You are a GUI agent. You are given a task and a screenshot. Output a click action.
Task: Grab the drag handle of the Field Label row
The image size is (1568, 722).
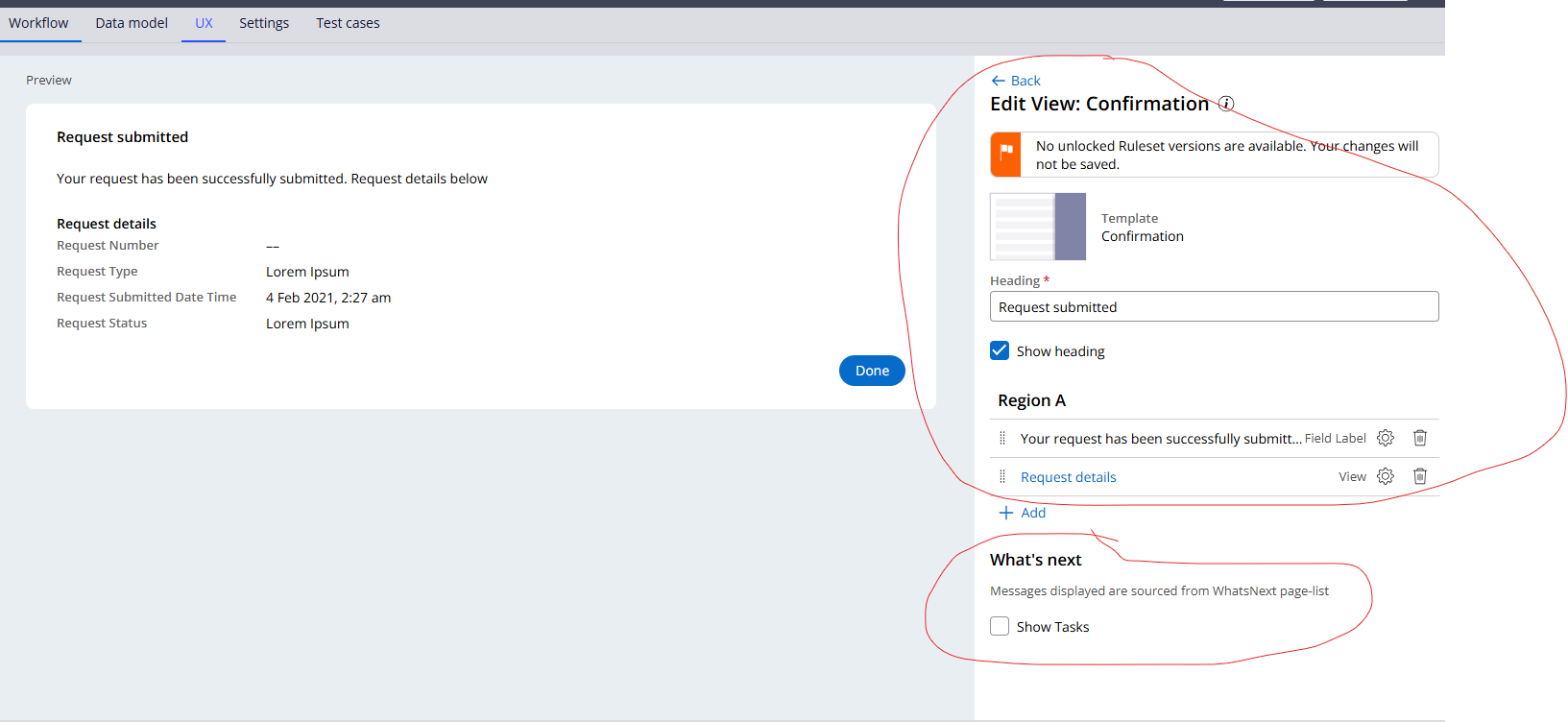(1002, 438)
